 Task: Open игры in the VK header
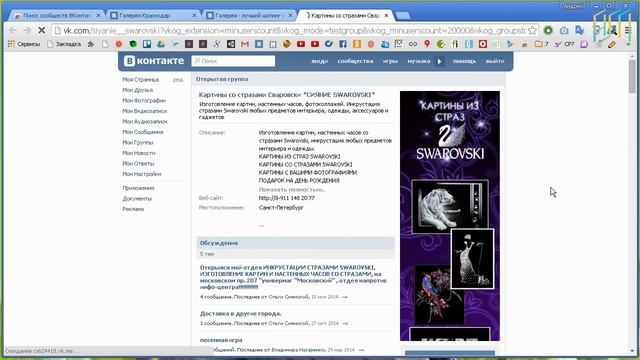390,61
